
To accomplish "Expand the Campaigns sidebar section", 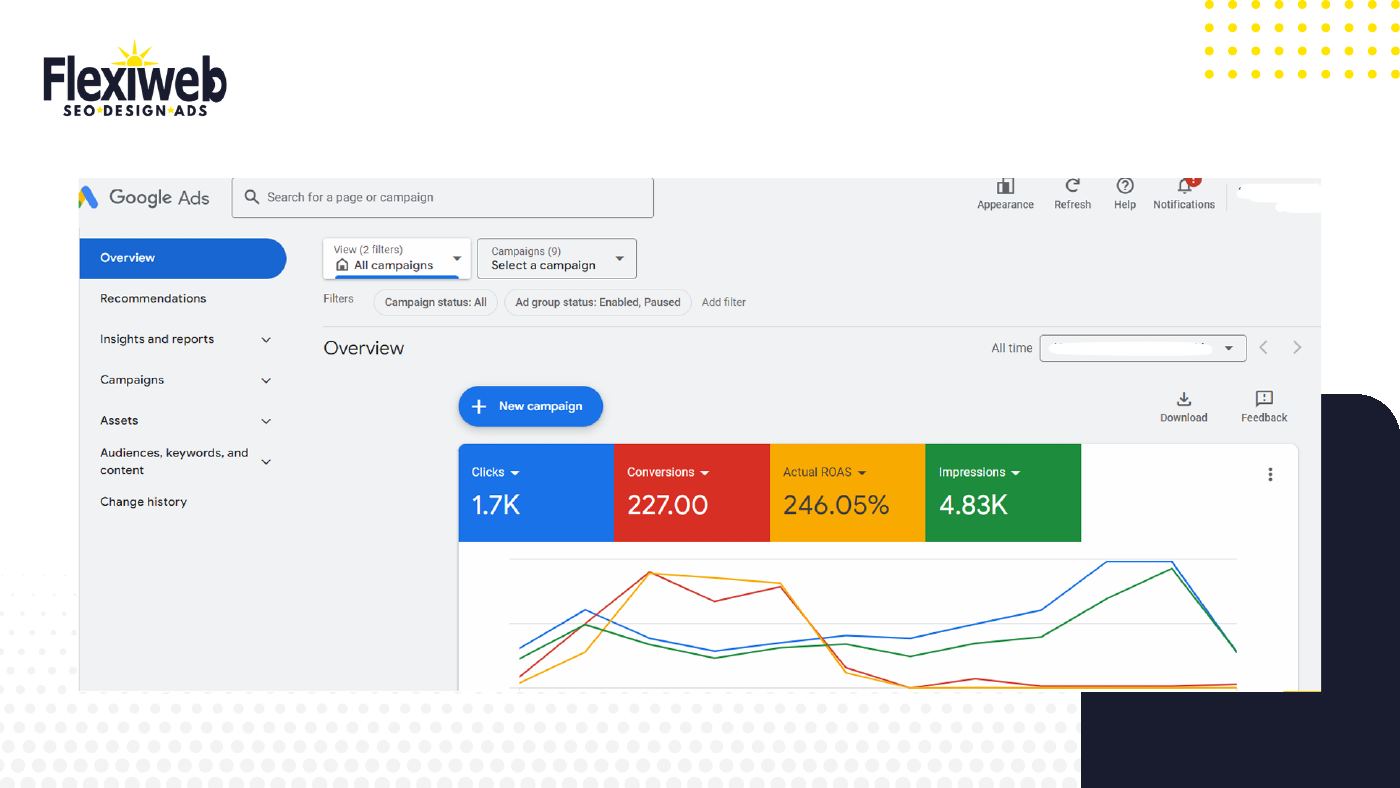I will [x=266, y=381].
